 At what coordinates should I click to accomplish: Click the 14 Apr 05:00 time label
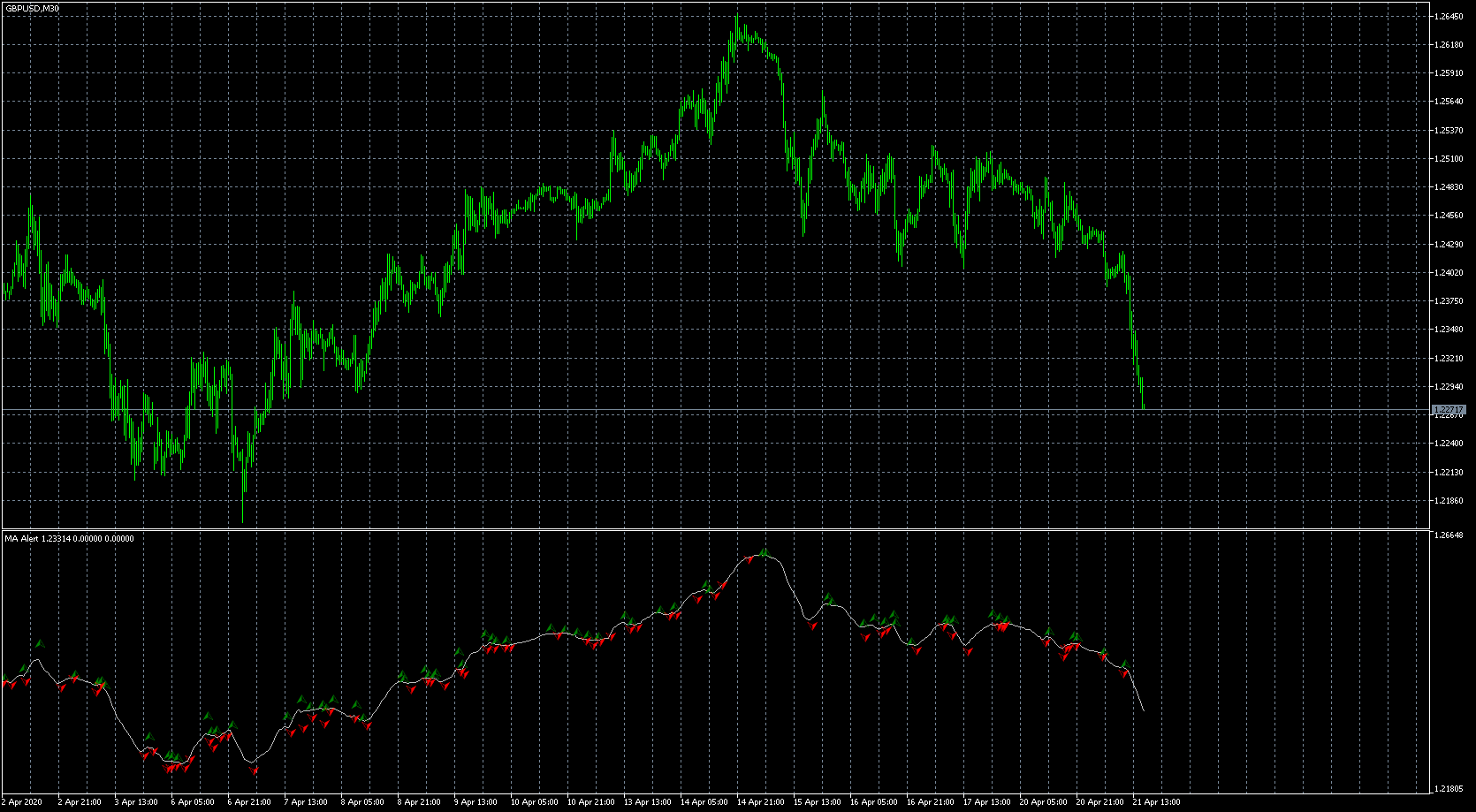[x=704, y=802]
